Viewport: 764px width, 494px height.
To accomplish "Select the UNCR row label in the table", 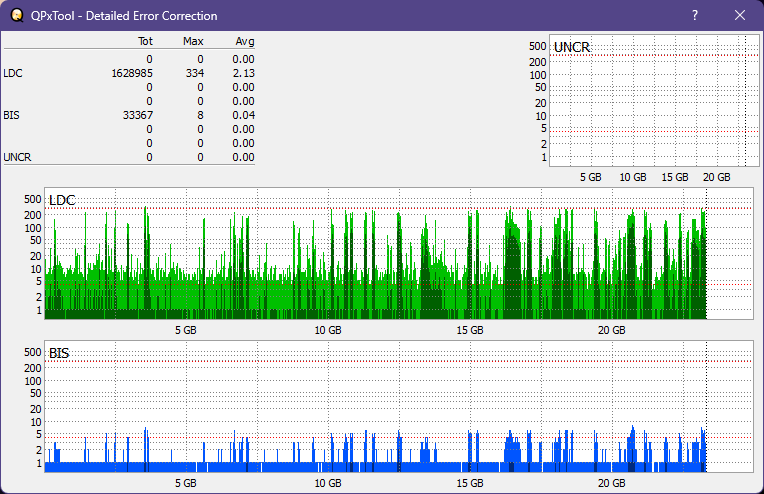I will pos(17,157).
